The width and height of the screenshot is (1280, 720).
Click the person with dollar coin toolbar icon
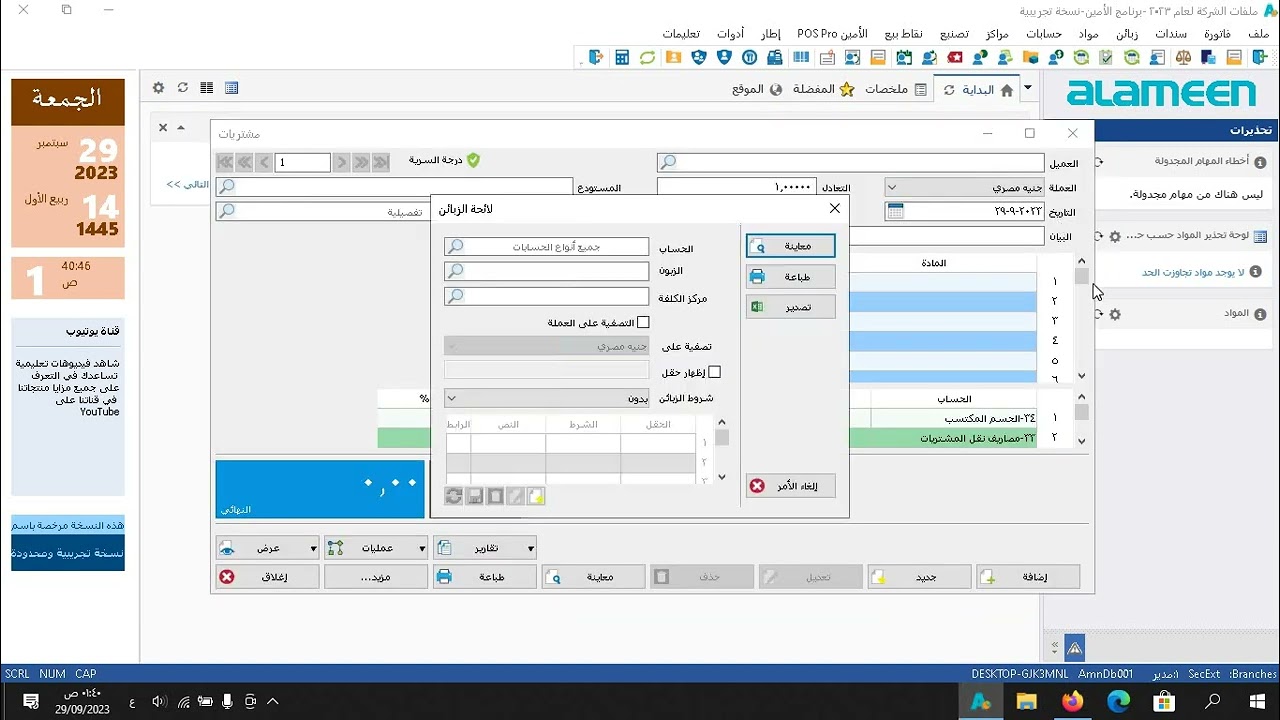[x=1056, y=58]
